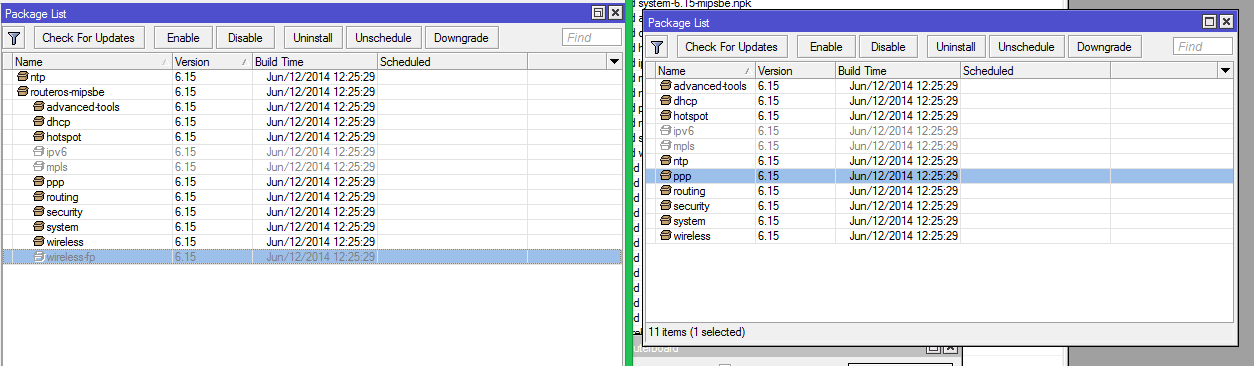Screen dimensions: 1254x366
Task: Click 6.15 version in right ppp row
Action: [x=768, y=176]
